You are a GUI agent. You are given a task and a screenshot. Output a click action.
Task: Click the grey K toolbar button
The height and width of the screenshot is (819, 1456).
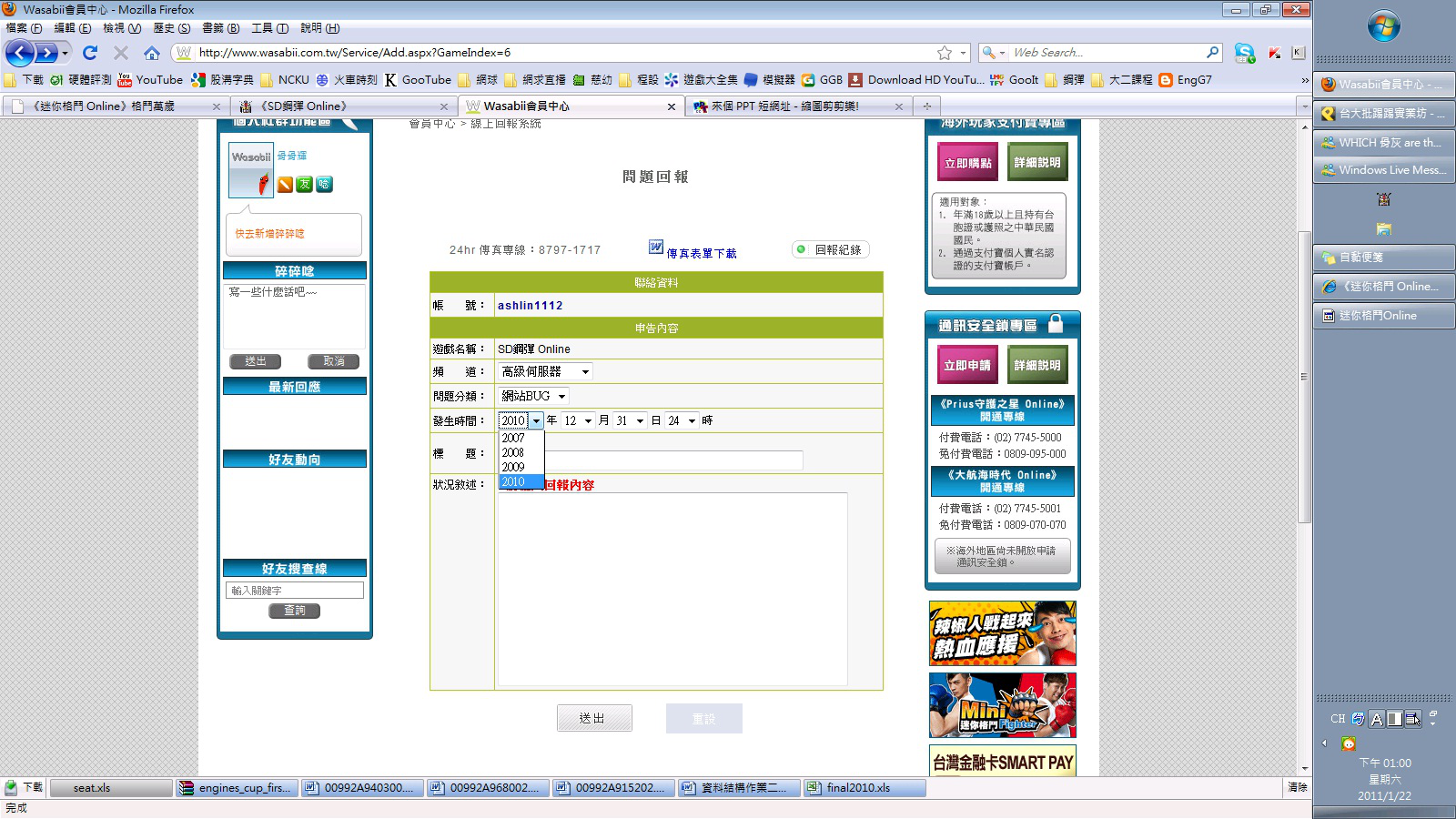[x=1298, y=53]
